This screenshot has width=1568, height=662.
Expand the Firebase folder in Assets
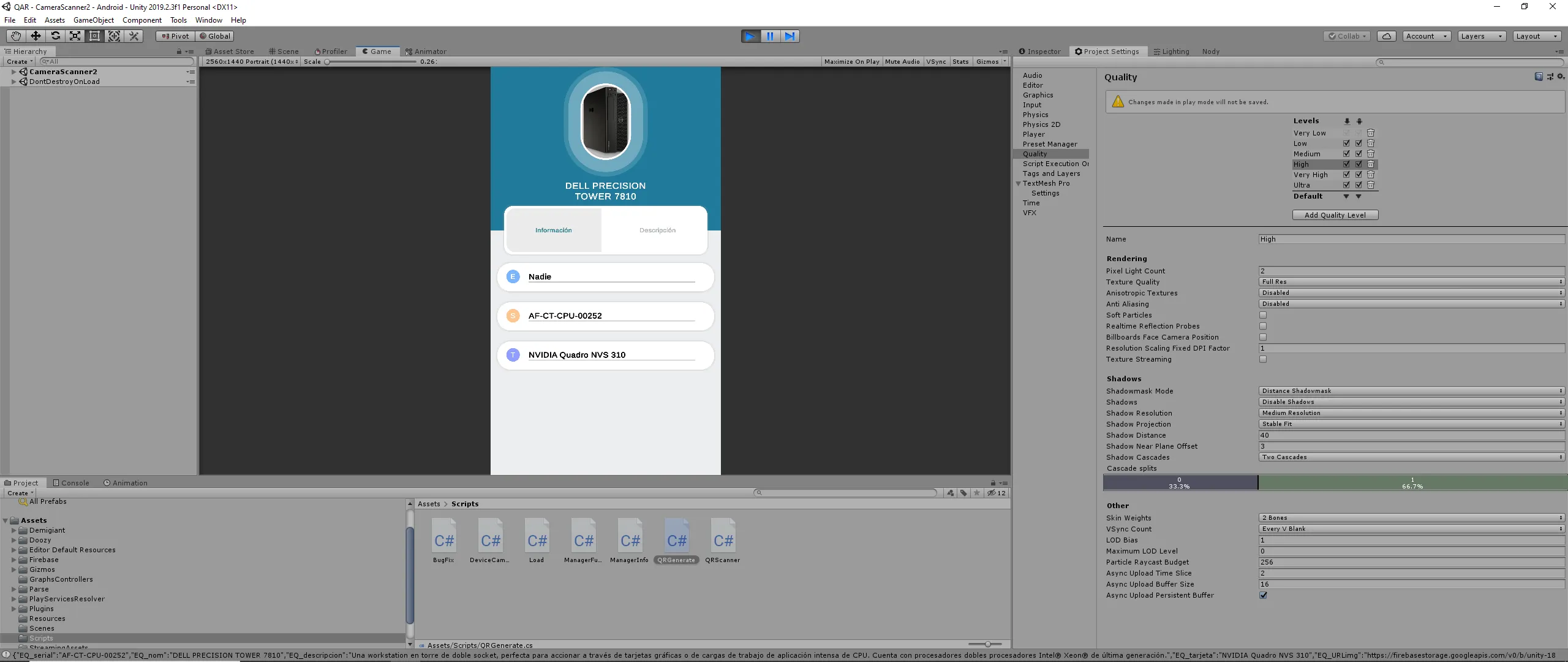tap(13, 560)
